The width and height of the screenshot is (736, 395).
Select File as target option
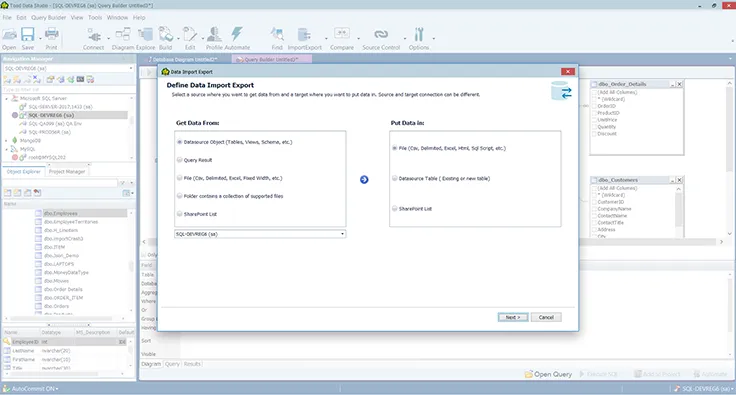pyautogui.click(x=395, y=148)
